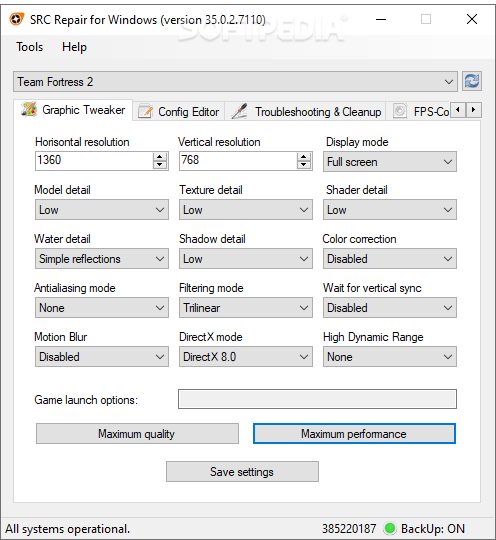Increase Horisontal resolution with up arrow

(159, 156)
